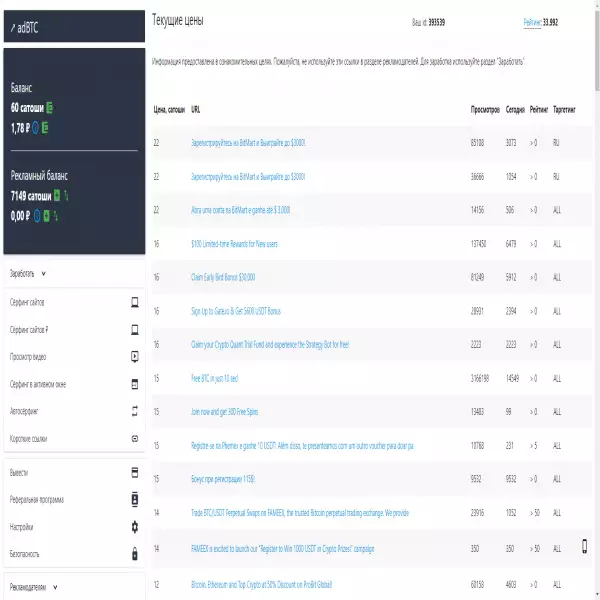
Task: Click the Автосерфинг repeat arrows icon
Action: pos(134,411)
